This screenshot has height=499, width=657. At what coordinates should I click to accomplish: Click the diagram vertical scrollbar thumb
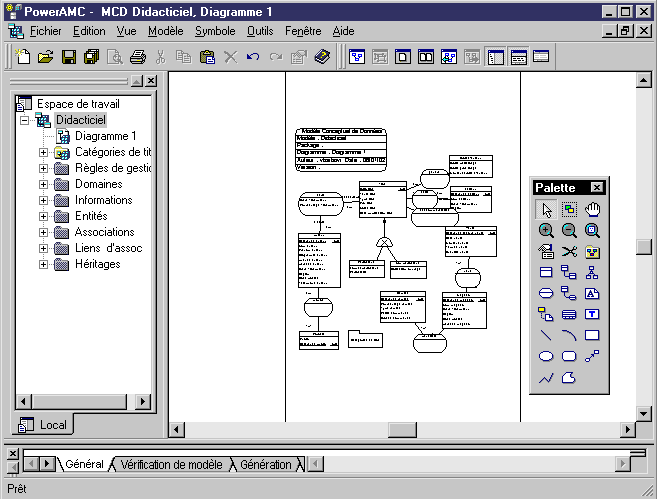click(x=644, y=246)
